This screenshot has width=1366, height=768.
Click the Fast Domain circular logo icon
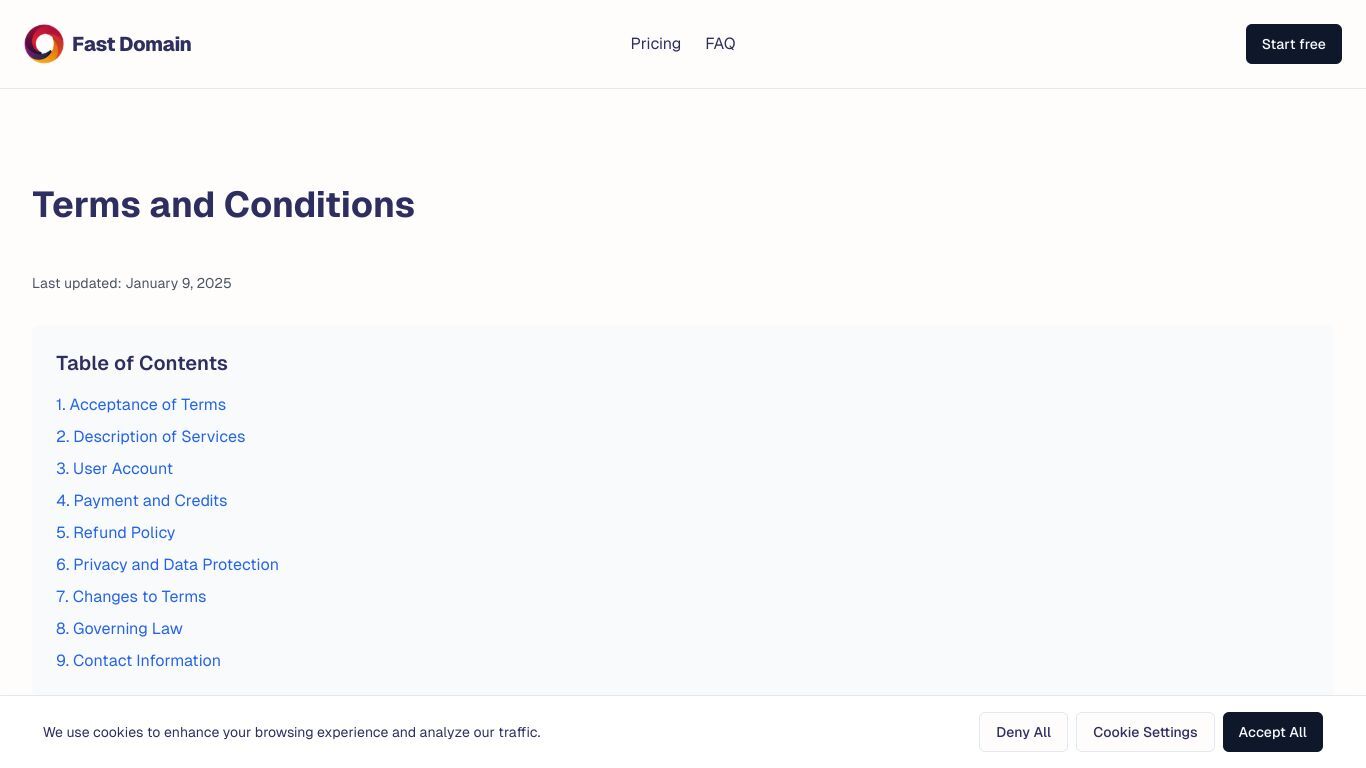(x=44, y=44)
